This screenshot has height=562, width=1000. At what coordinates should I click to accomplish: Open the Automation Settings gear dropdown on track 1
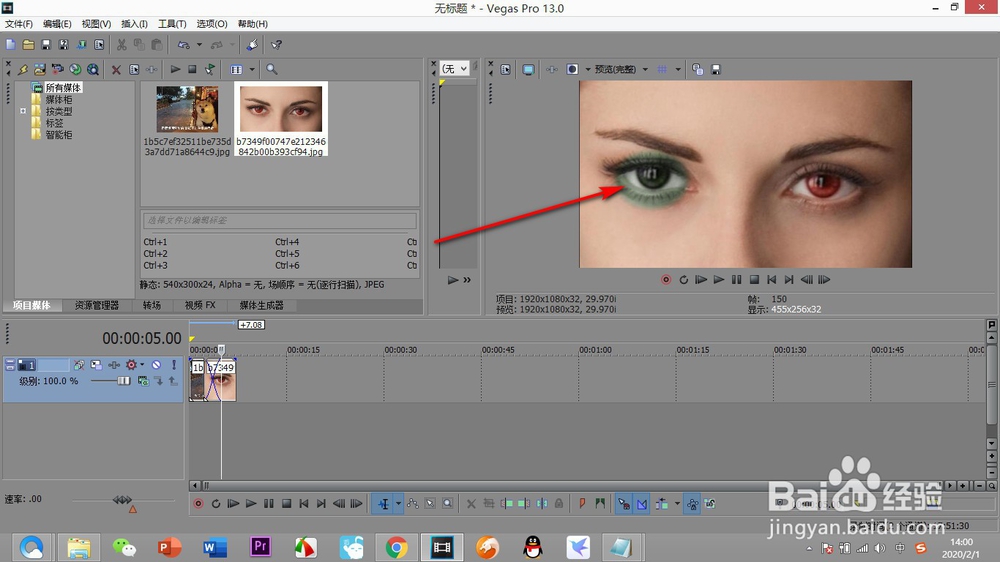point(134,365)
